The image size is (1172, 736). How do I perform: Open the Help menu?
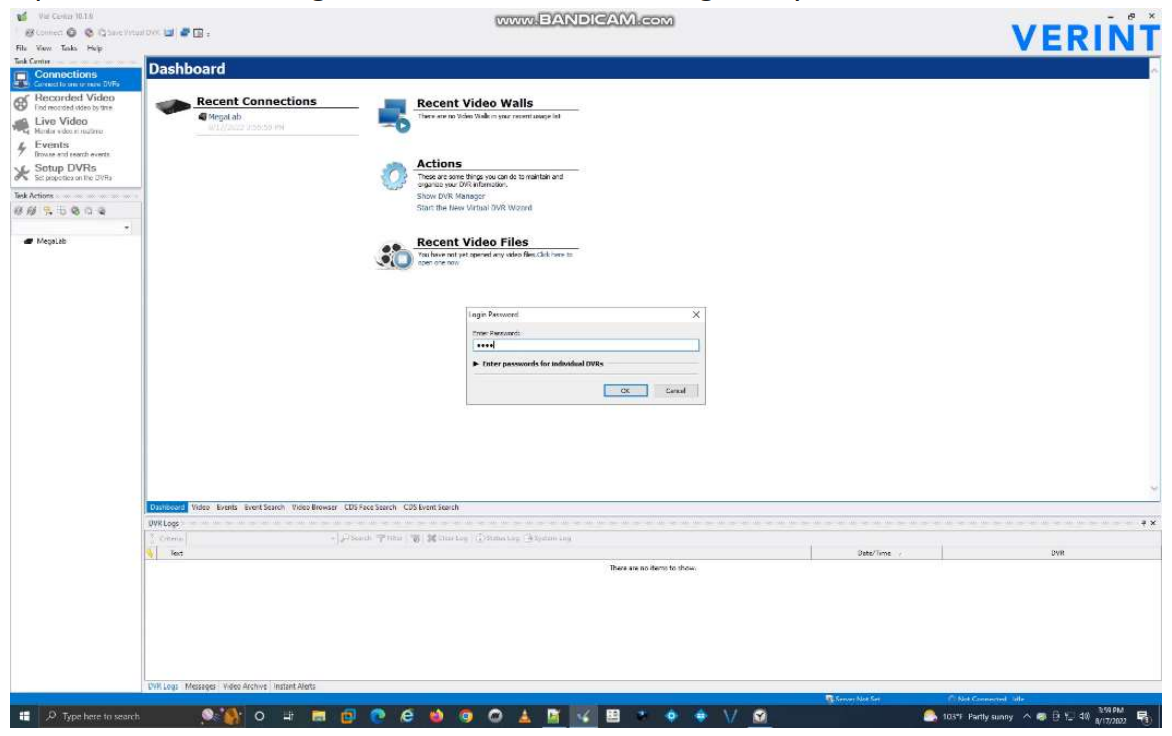point(94,48)
